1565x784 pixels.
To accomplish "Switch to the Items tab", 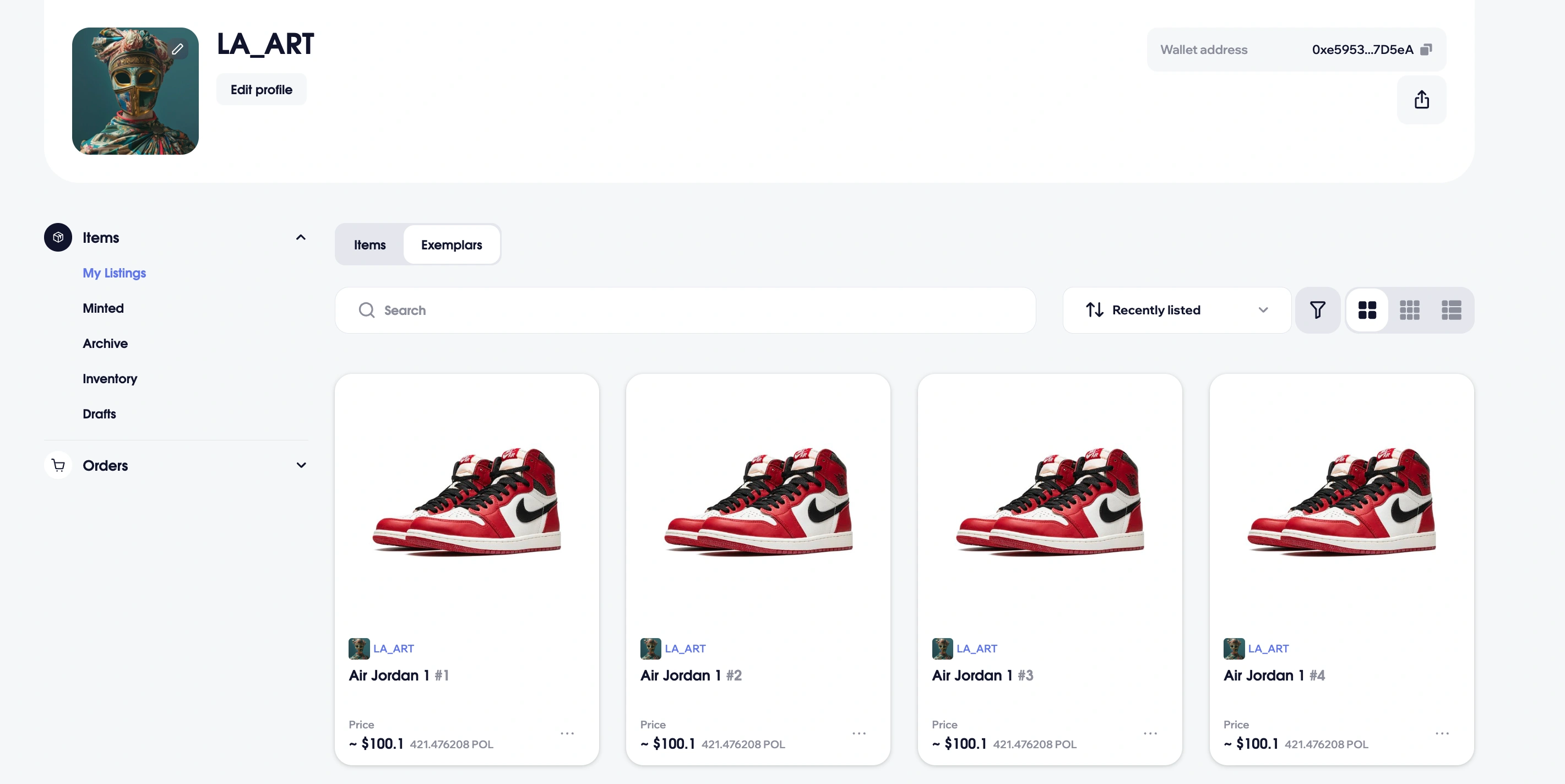I will click(369, 245).
